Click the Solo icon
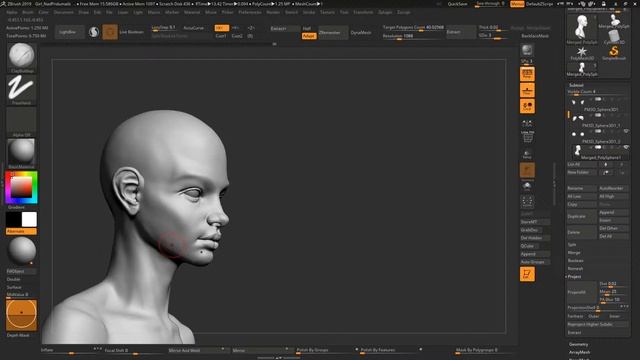 [x=527, y=187]
